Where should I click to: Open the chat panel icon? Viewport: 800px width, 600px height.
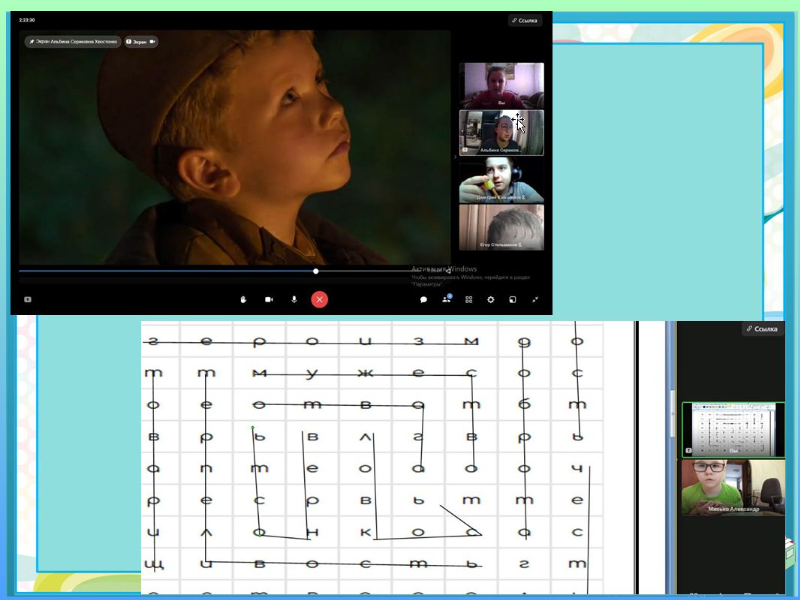point(423,299)
